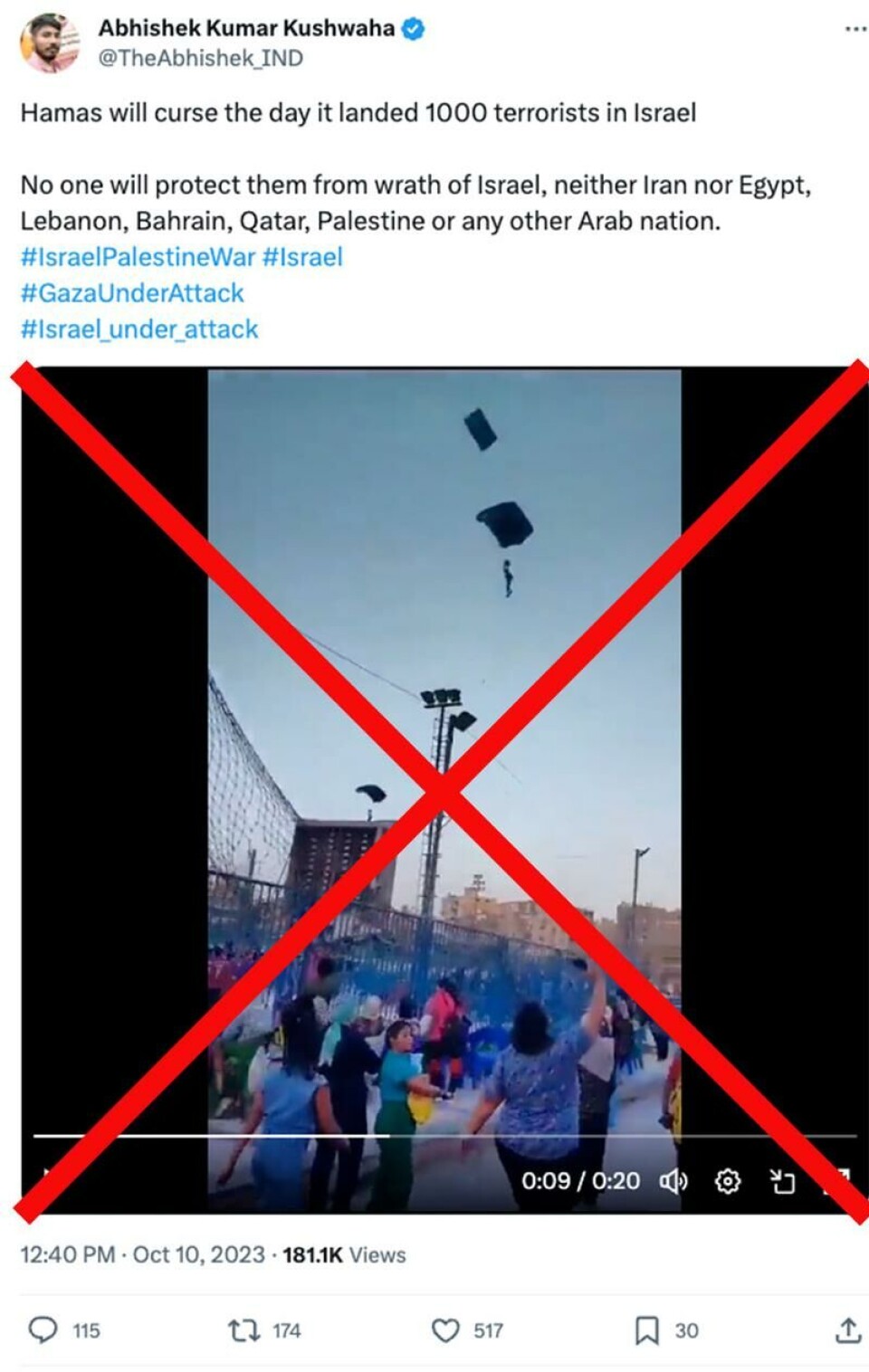The width and height of the screenshot is (869, 1372).
Task: Mute the video with the speaker icon
Action: tap(673, 1181)
